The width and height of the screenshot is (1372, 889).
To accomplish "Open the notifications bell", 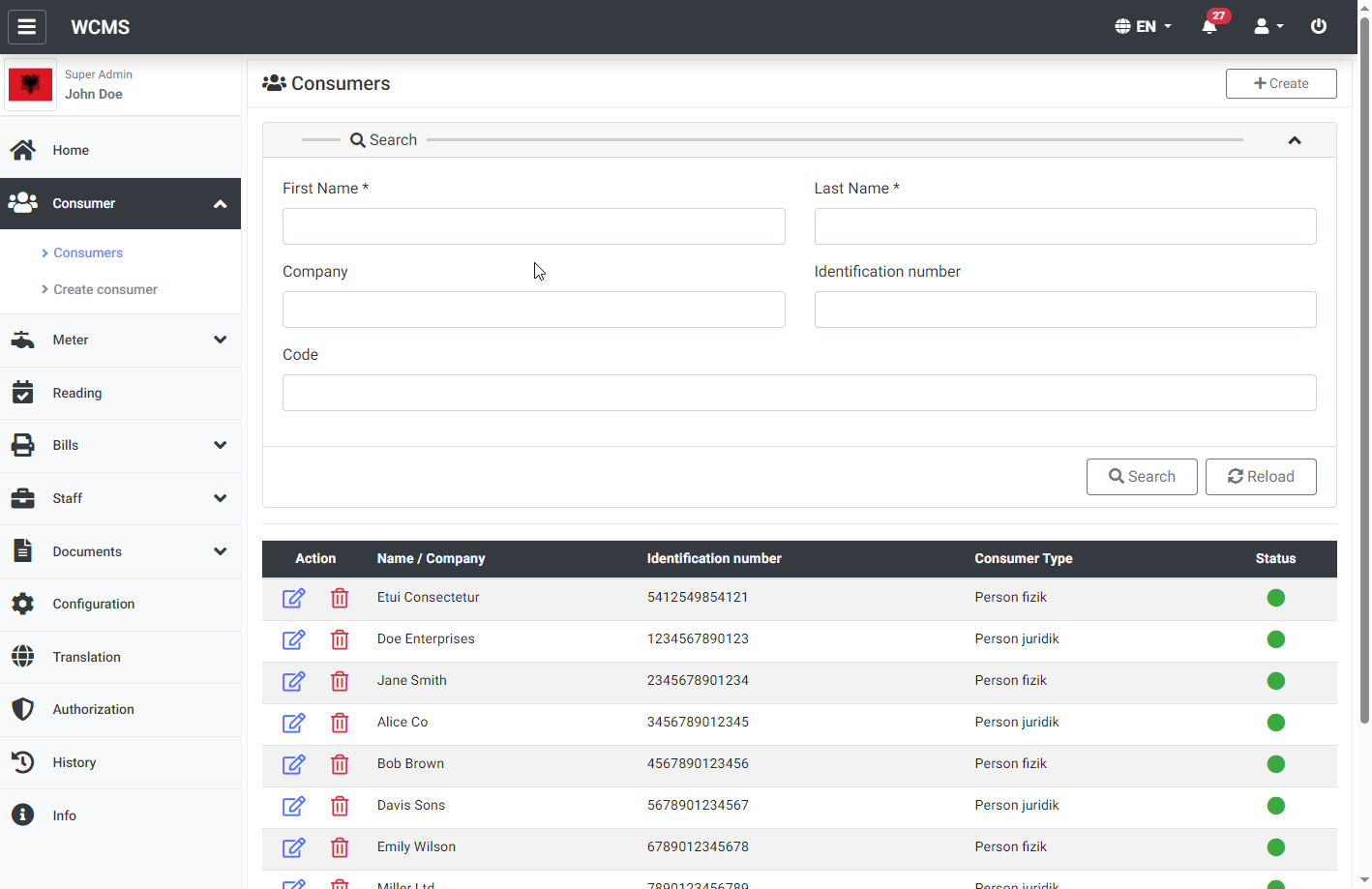I will [1209, 26].
